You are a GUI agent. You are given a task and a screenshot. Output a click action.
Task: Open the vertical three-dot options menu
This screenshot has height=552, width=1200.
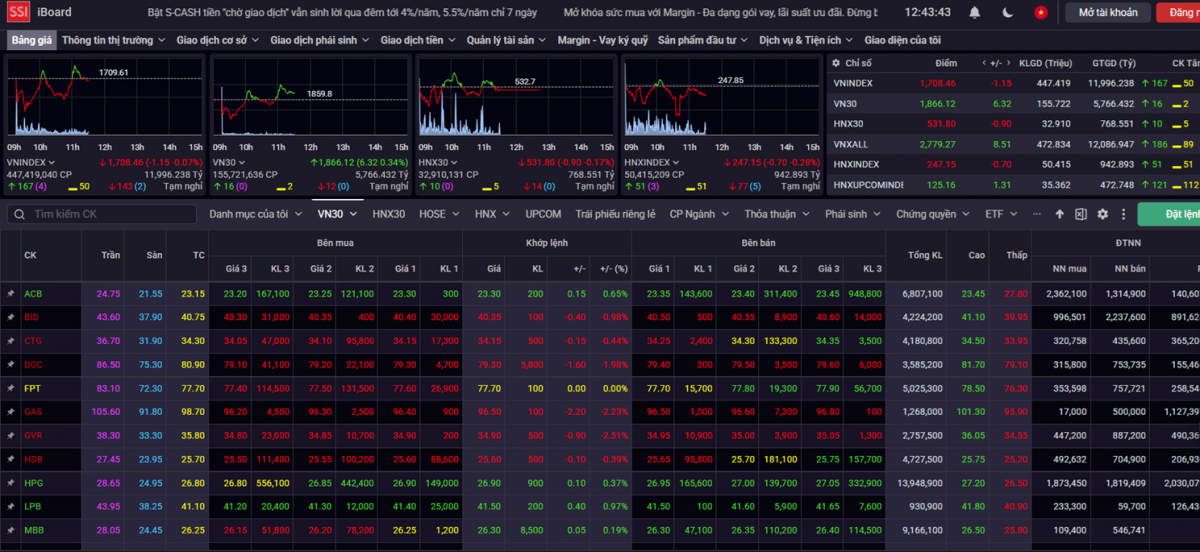pos(1122,214)
